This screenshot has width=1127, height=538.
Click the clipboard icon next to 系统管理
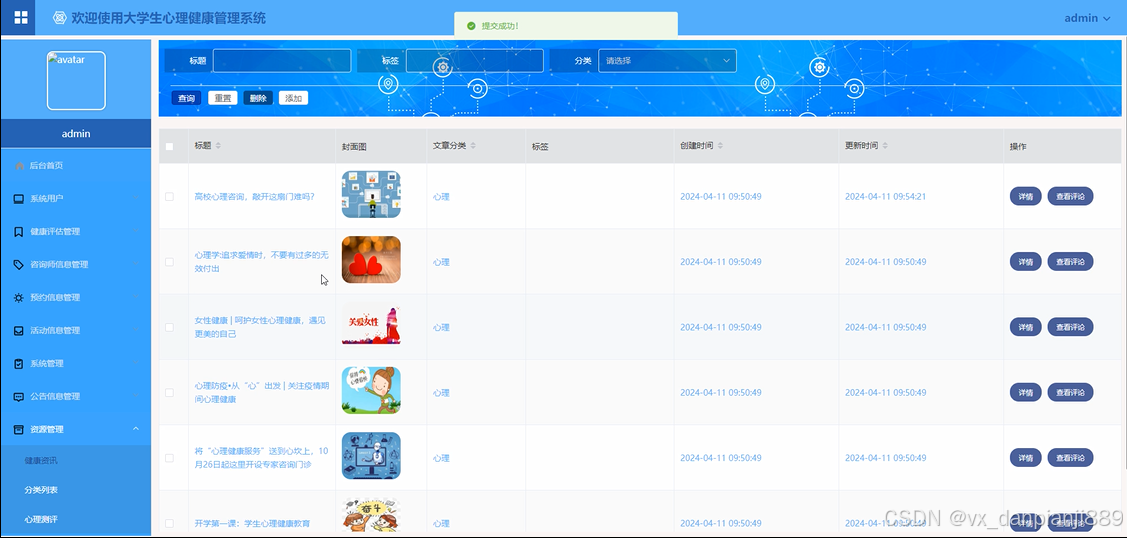pyautogui.click(x=19, y=363)
